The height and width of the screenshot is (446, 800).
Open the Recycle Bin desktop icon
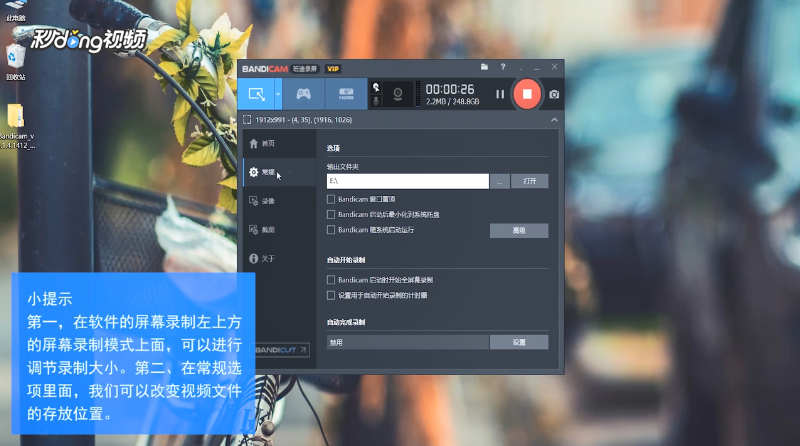(16, 62)
